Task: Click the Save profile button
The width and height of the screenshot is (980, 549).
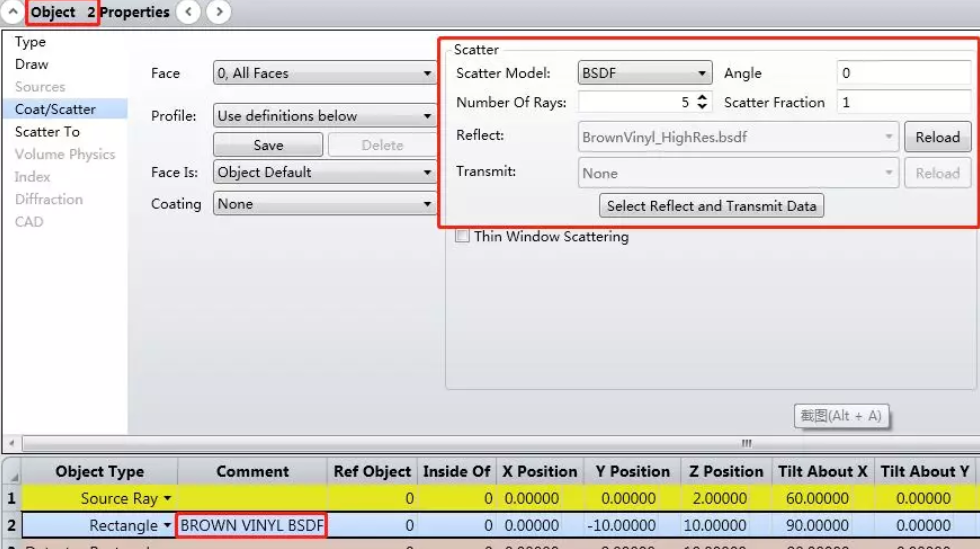Action: tap(268, 145)
